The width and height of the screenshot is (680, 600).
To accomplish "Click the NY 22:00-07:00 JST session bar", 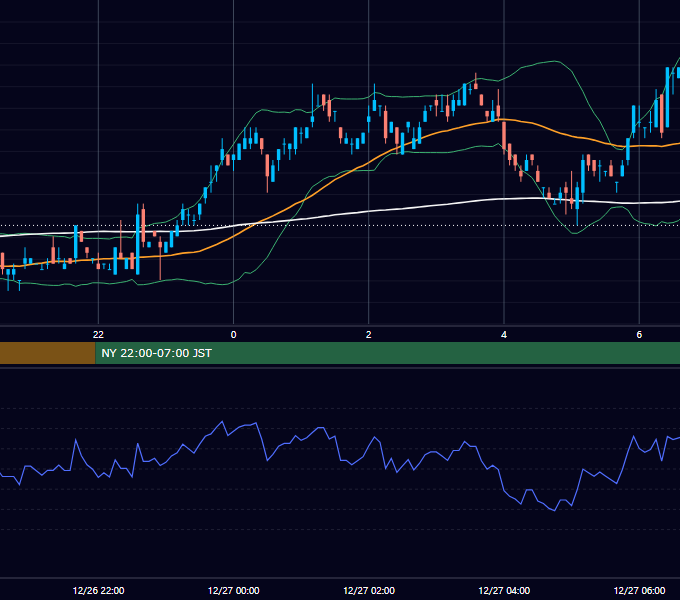I will click(388, 353).
